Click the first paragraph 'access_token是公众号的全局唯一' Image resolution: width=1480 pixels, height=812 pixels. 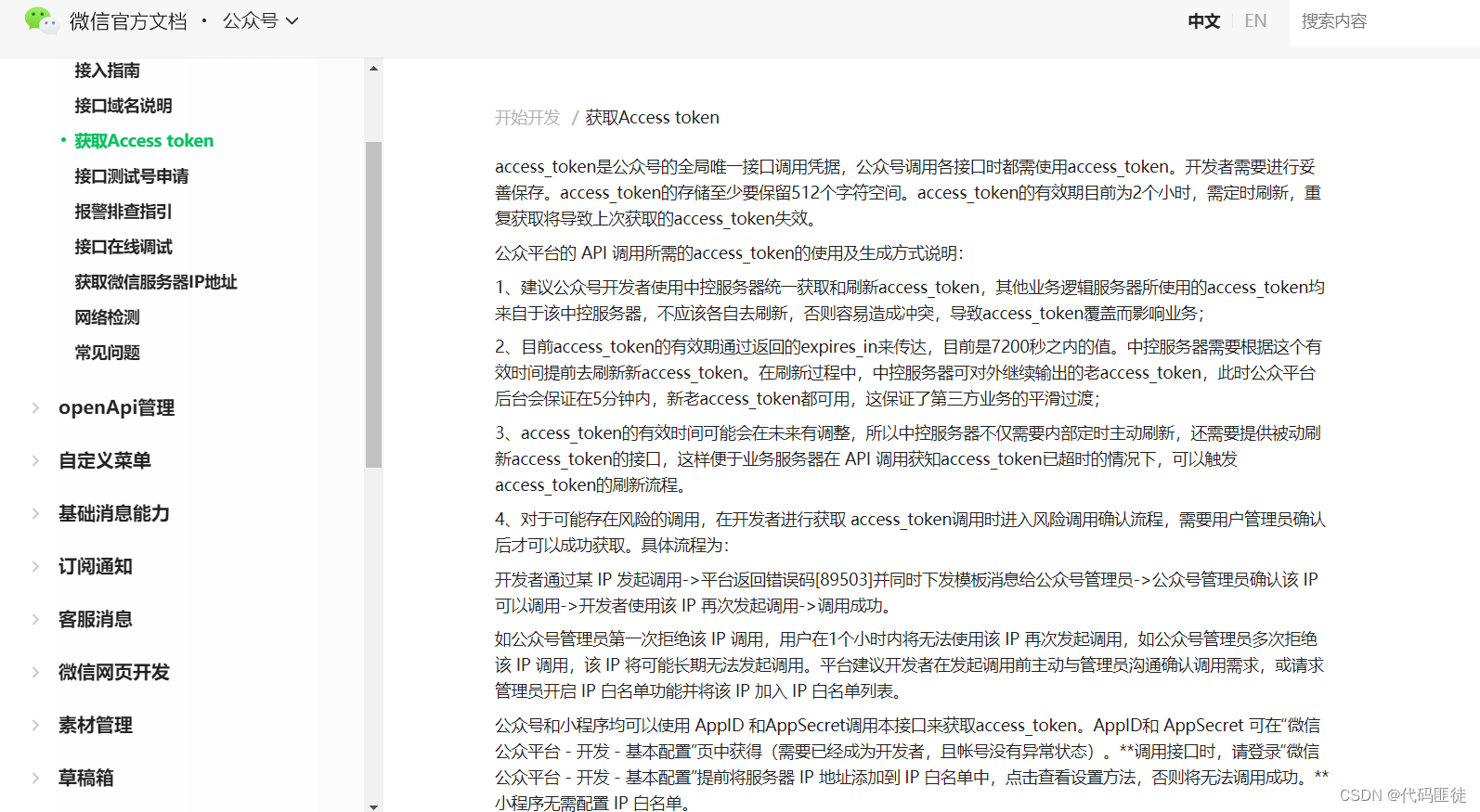click(x=908, y=193)
